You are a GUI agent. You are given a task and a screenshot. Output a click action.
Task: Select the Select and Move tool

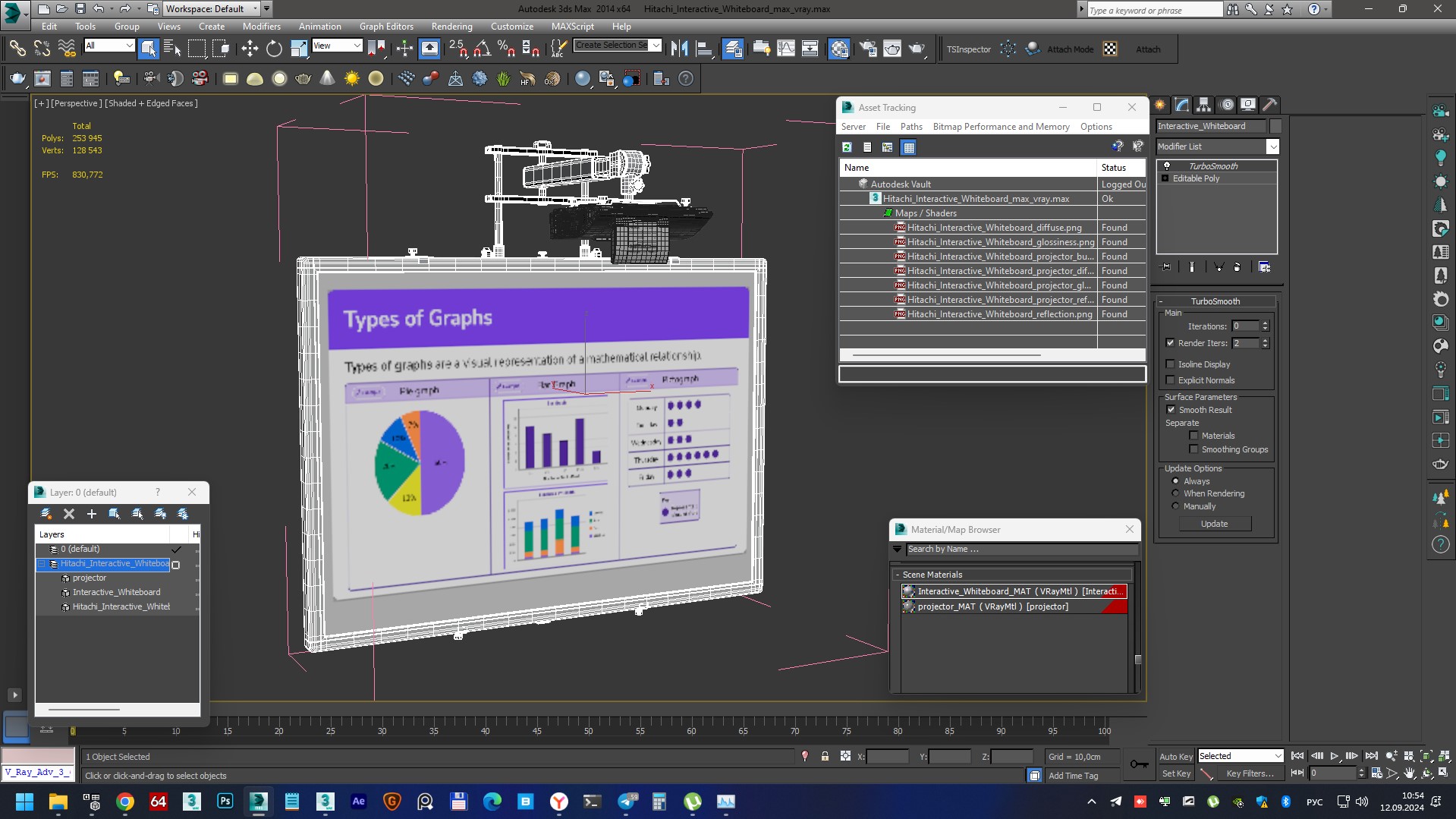pos(250,49)
